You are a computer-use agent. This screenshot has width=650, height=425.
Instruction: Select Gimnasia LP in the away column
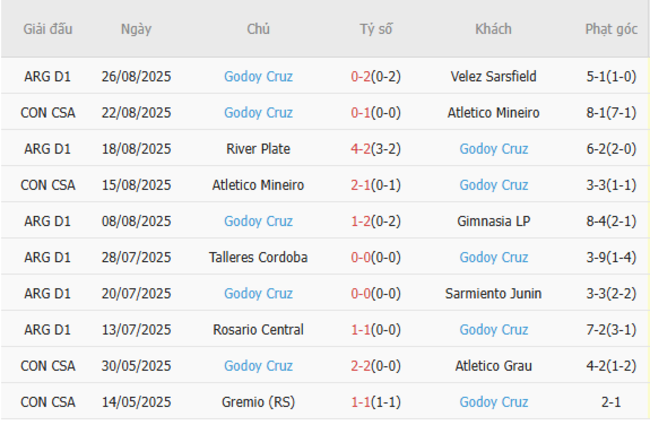point(493,221)
